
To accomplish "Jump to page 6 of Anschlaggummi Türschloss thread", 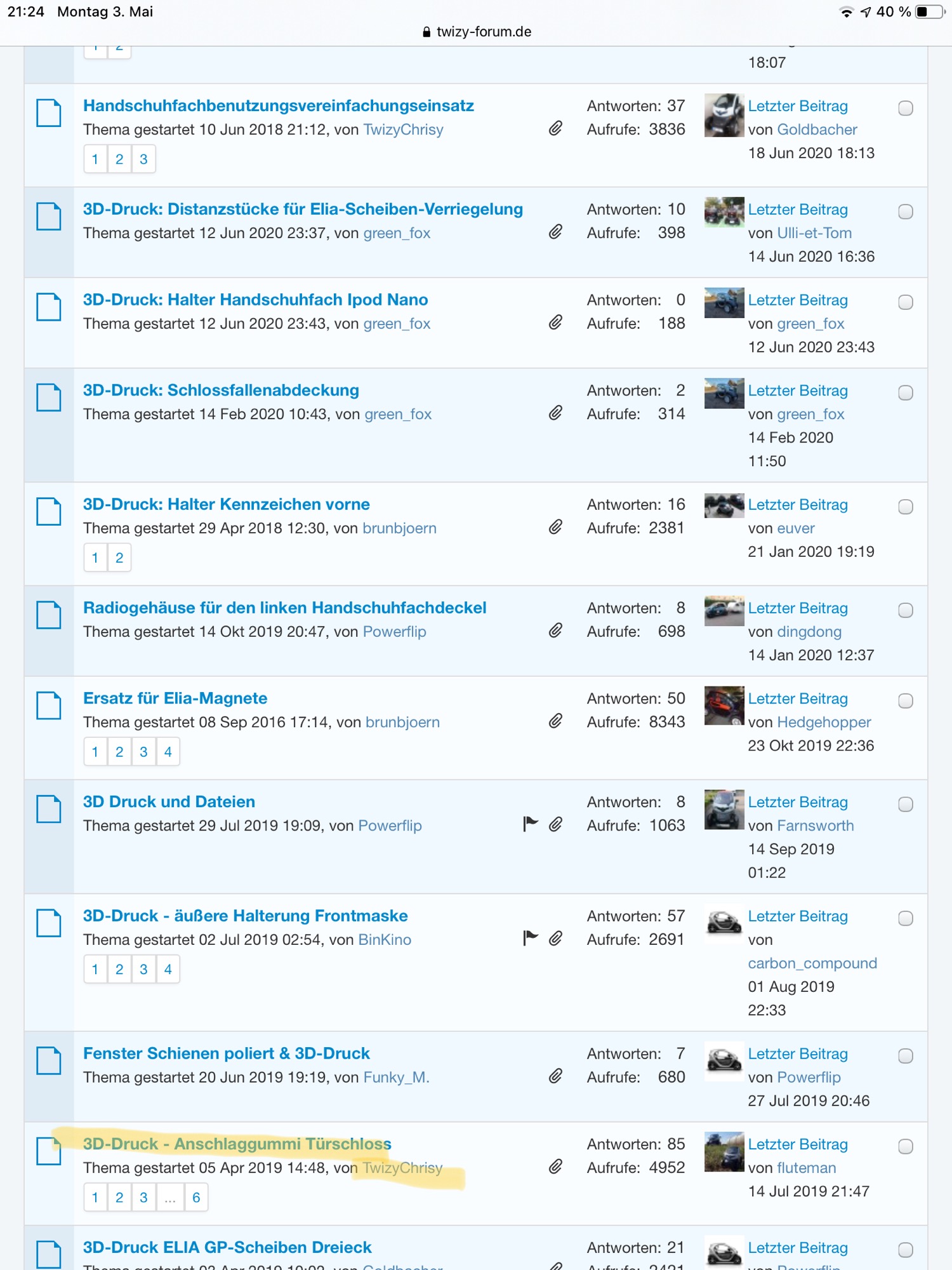I will tap(196, 1198).
